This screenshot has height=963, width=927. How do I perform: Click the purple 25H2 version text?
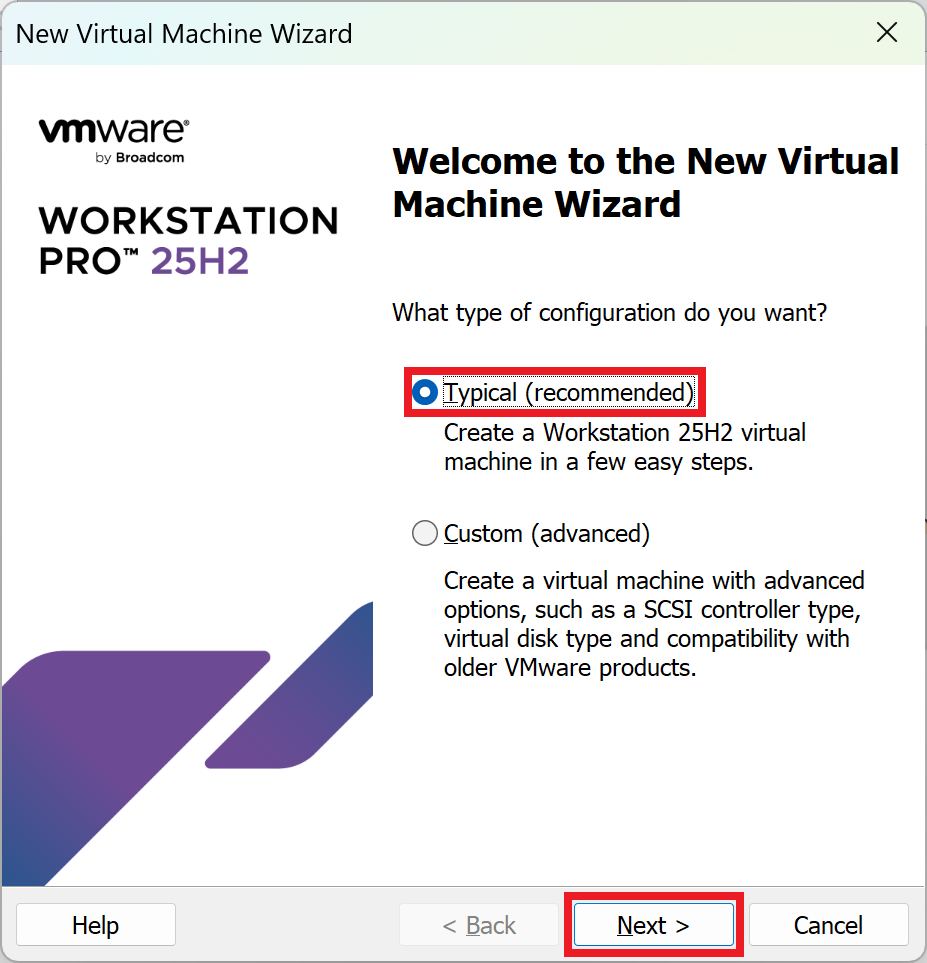click(200, 261)
